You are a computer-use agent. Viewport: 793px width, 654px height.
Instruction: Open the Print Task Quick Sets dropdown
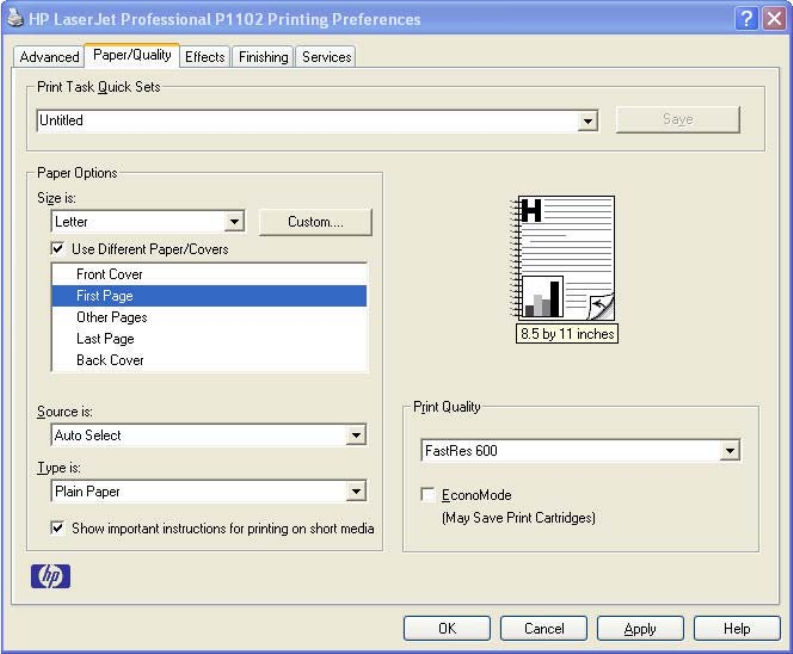[588, 121]
